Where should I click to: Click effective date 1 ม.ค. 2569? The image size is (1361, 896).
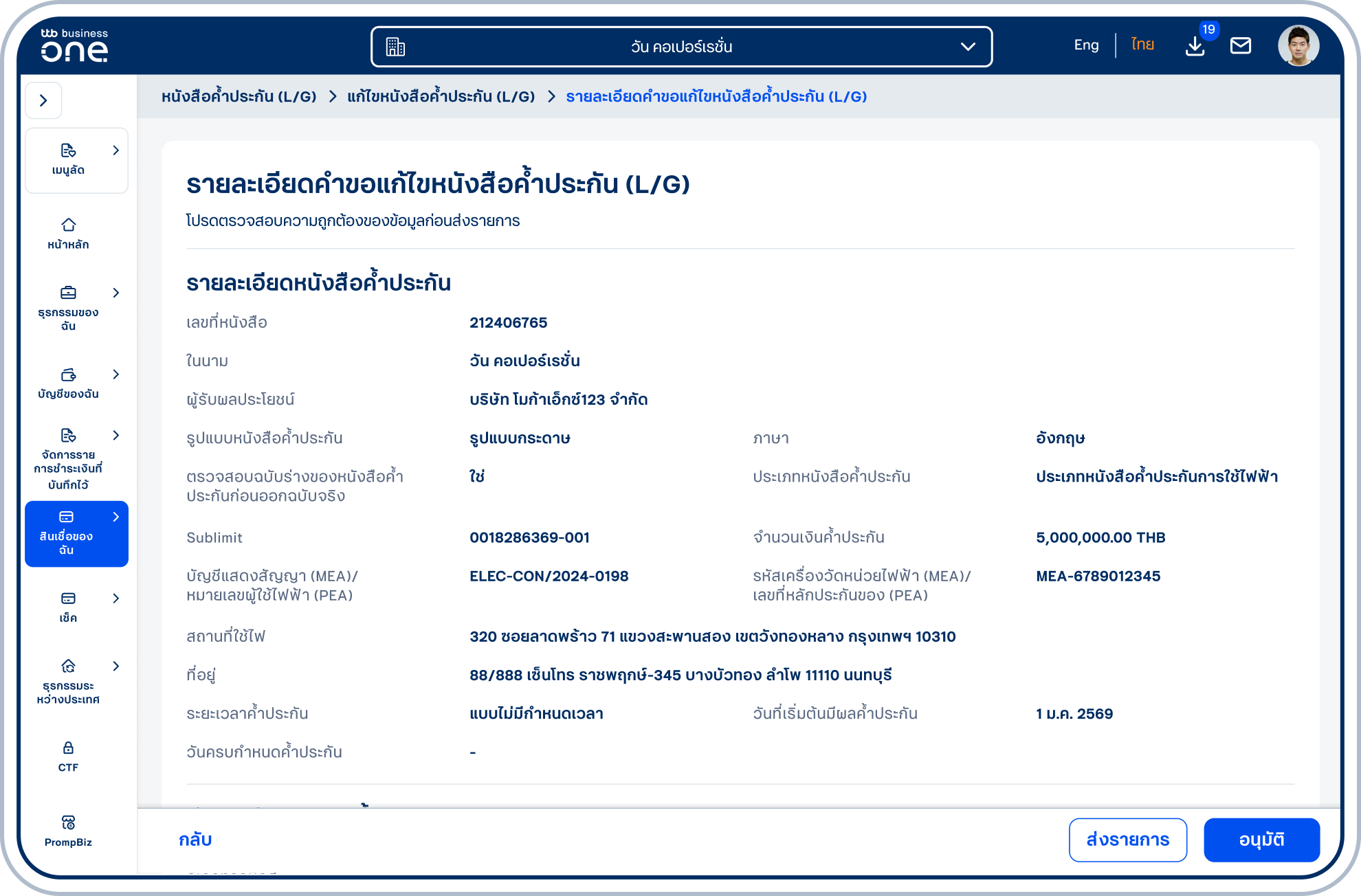[1074, 713]
